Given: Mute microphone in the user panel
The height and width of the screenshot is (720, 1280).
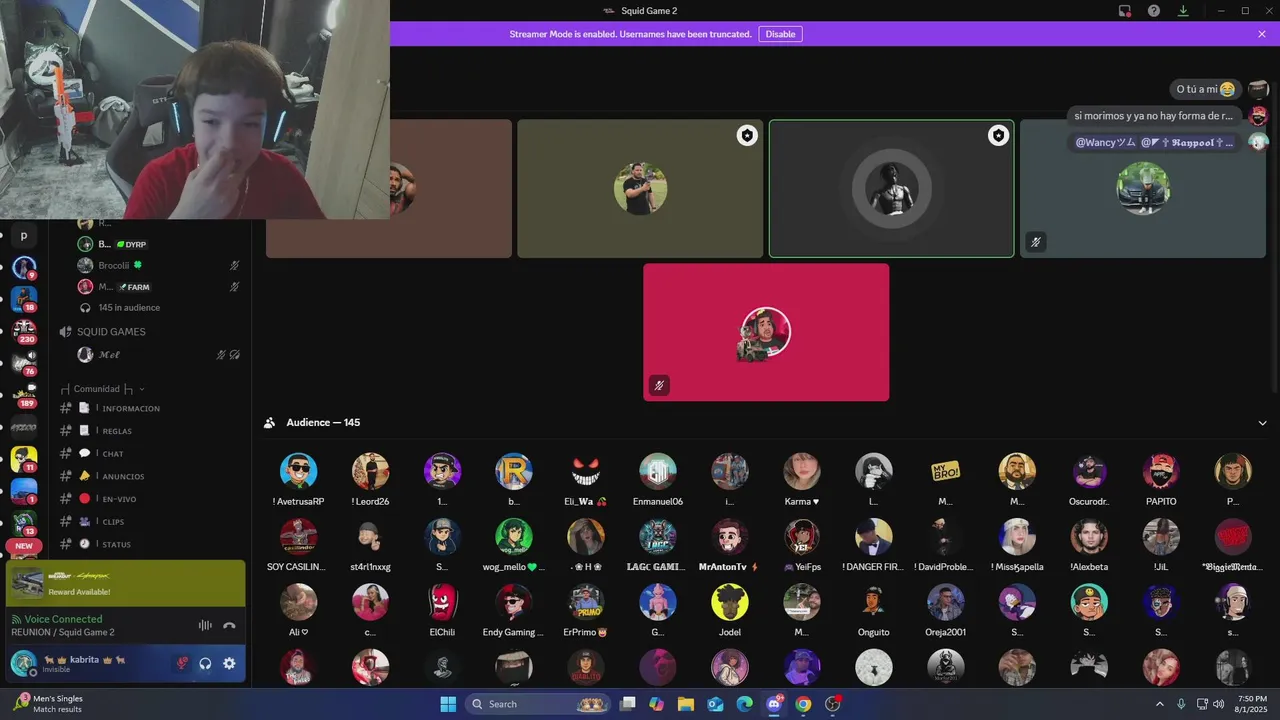Looking at the screenshot, I should [x=181, y=663].
